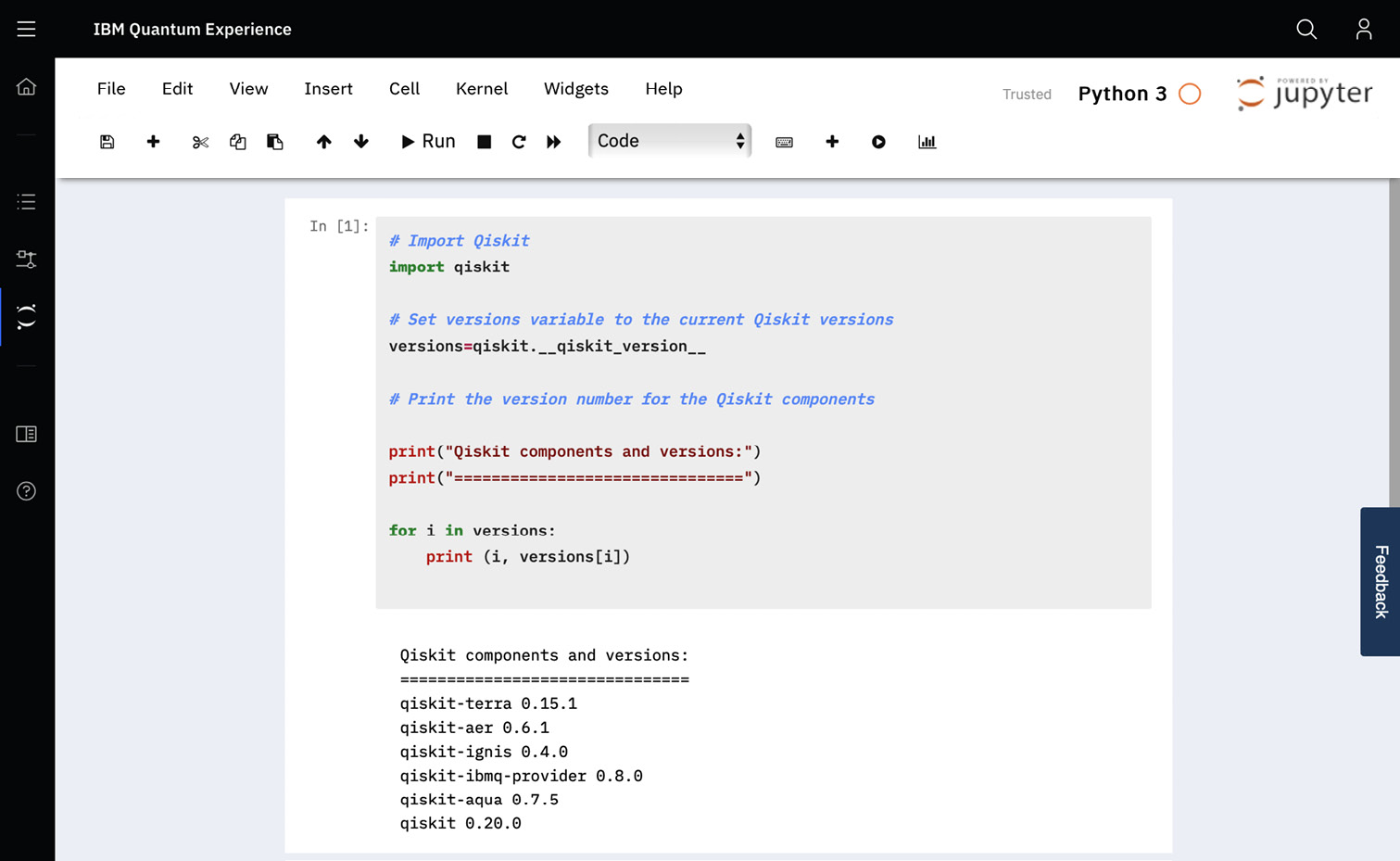Select the notebooks icon in the sidebar
Viewport: 1400px width, 861px height.
pyautogui.click(x=26, y=316)
